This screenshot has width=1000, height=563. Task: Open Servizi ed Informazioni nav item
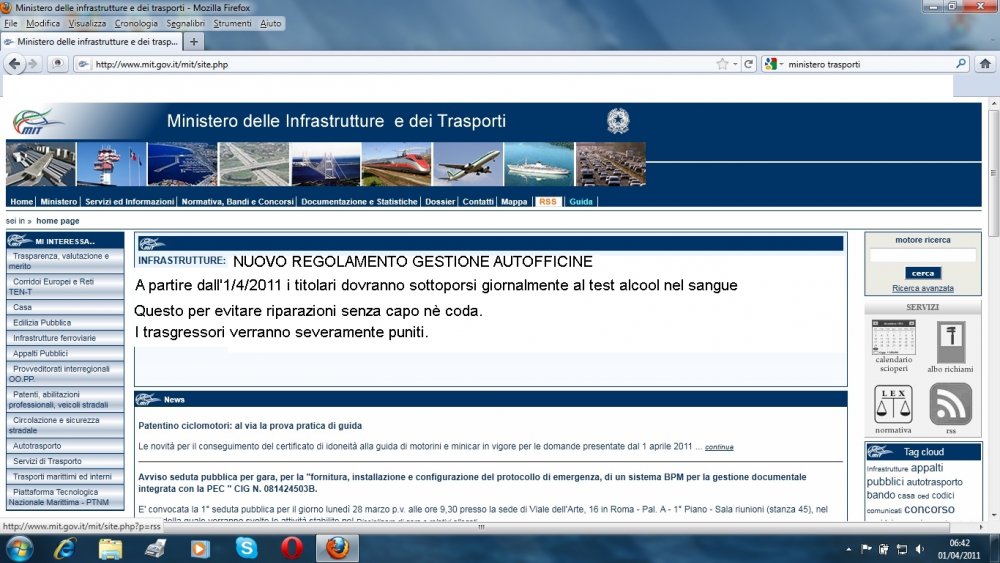129,201
